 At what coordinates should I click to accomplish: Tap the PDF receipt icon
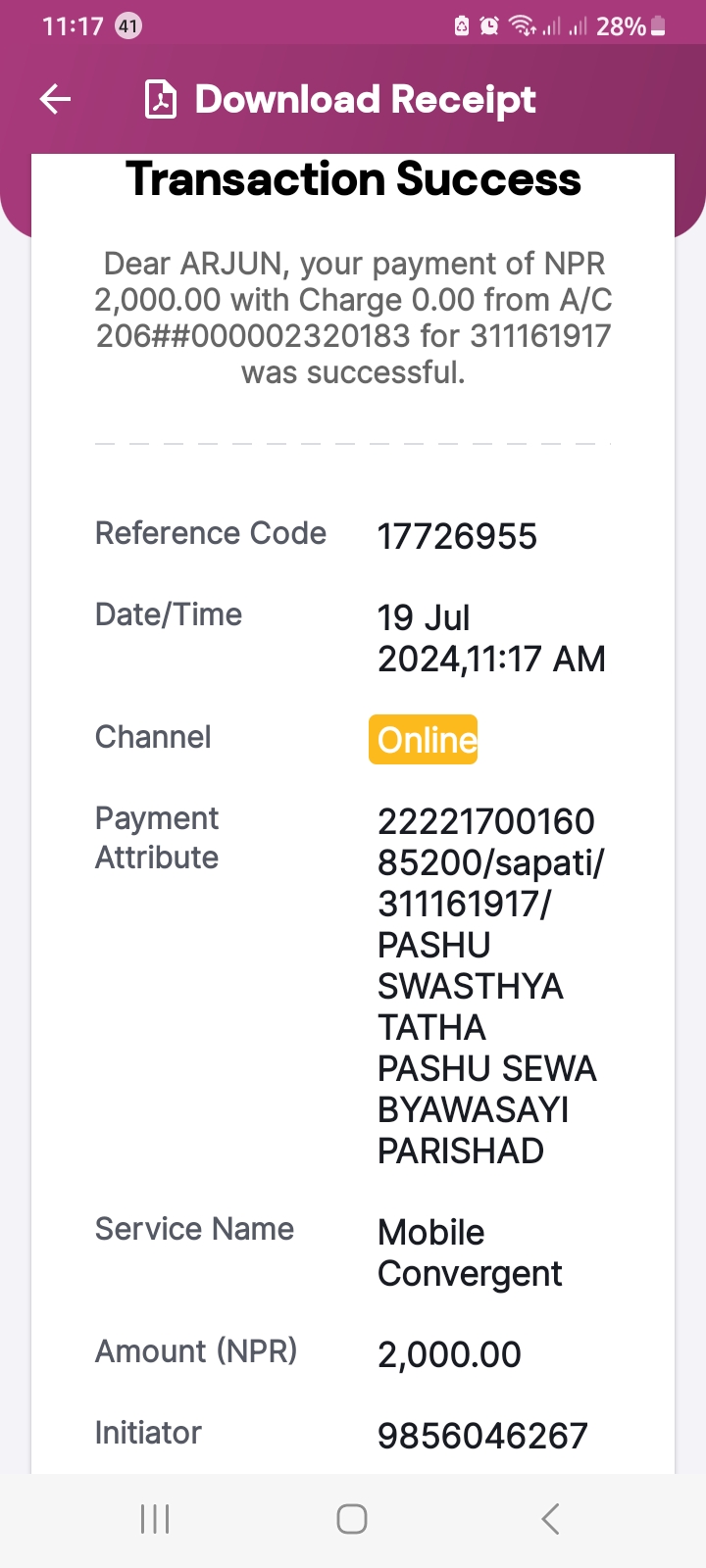161,99
